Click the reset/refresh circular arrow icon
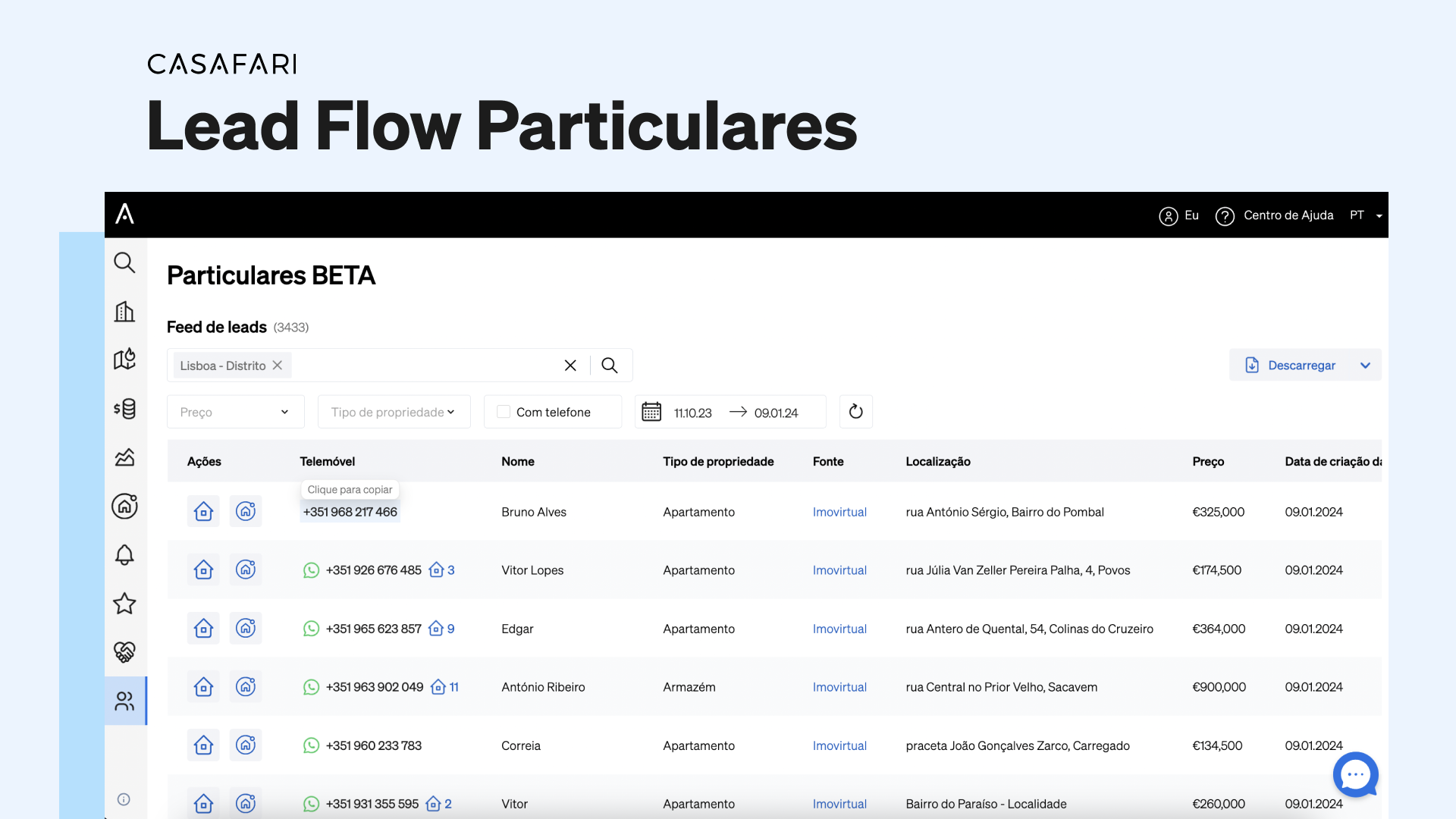 [855, 411]
